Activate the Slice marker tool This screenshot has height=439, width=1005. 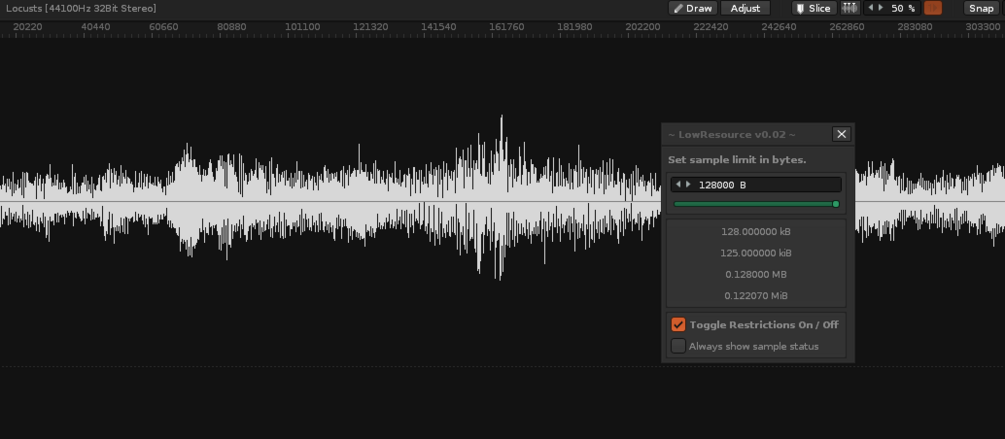click(x=814, y=8)
